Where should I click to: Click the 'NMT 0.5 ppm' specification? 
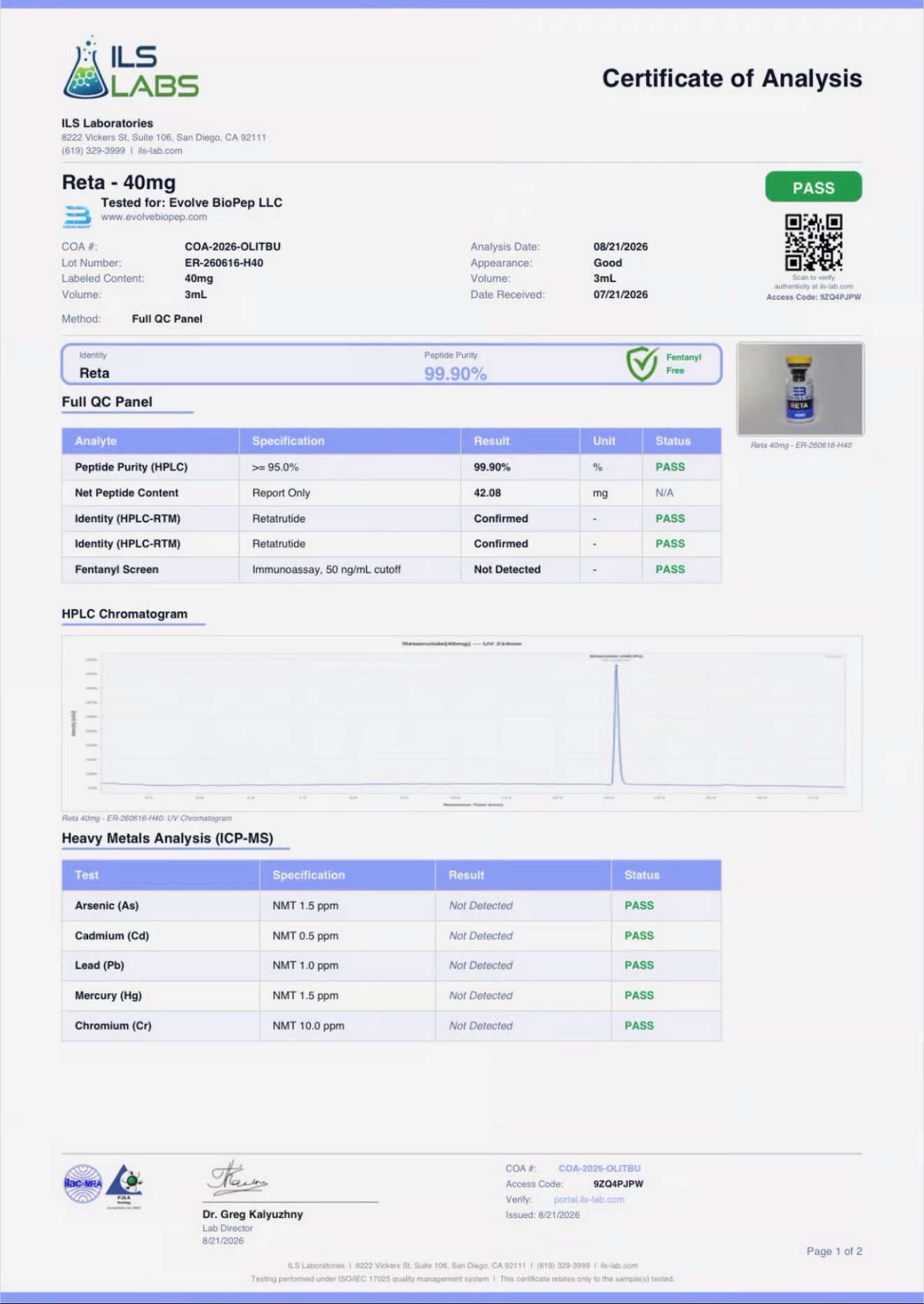[305, 936]
